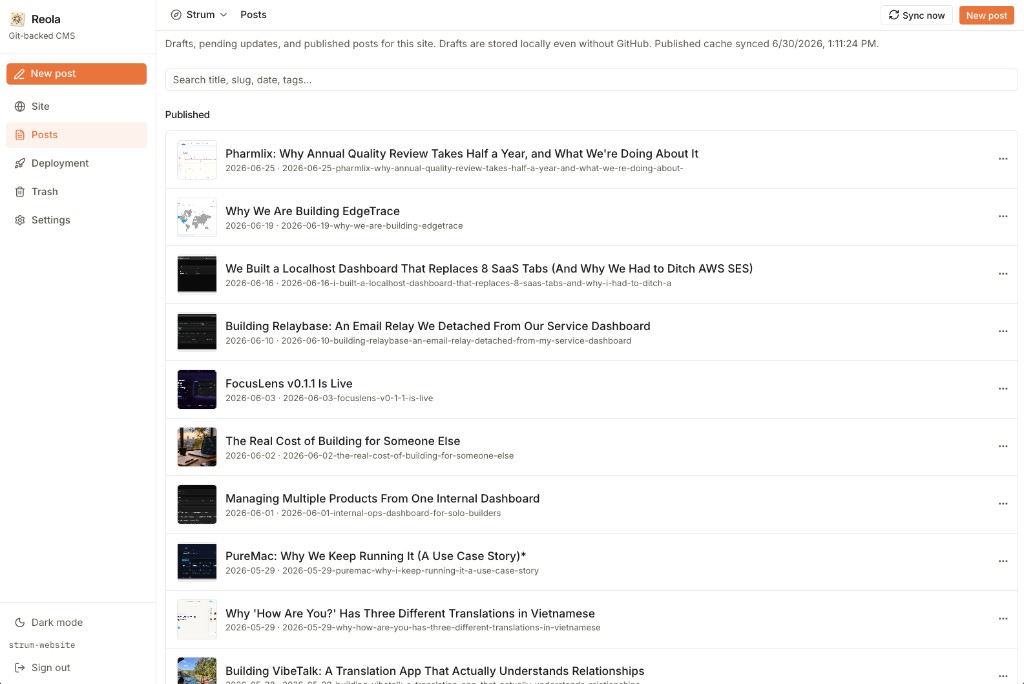
Task: Open the Site section
Action: pyautogui.click(x=76, y=106)
